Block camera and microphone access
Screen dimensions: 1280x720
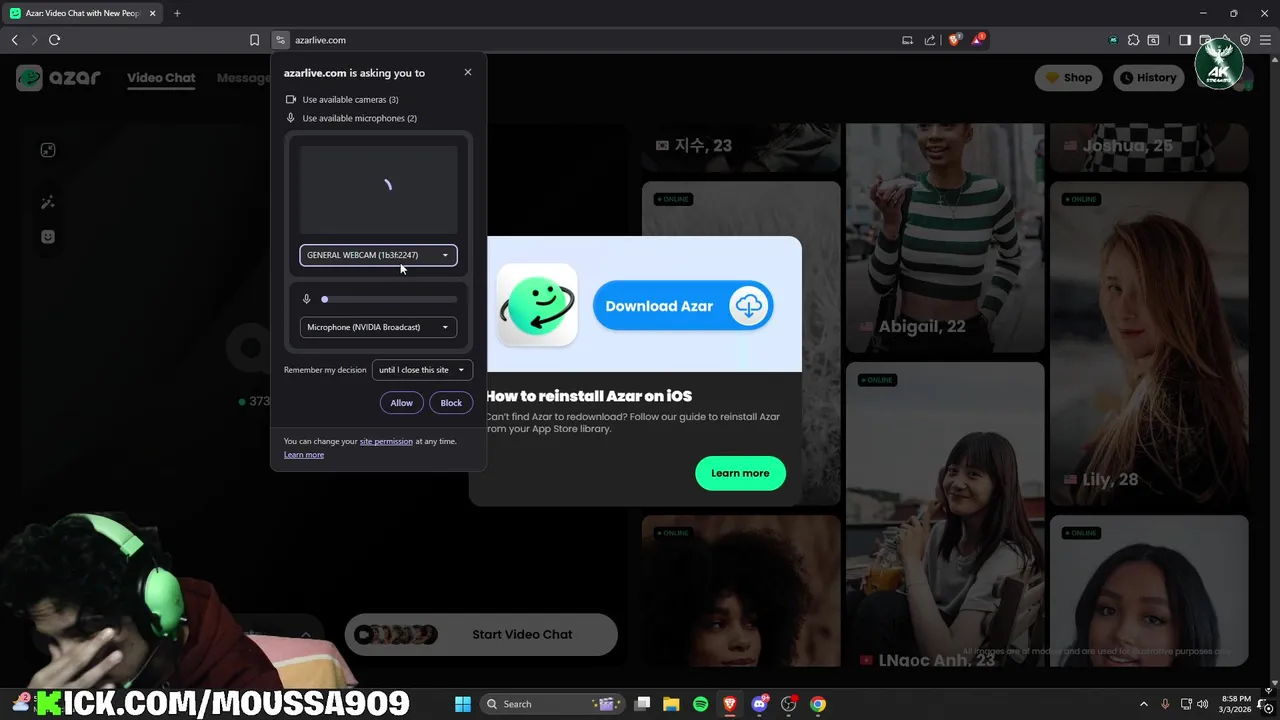click(451, 403)
